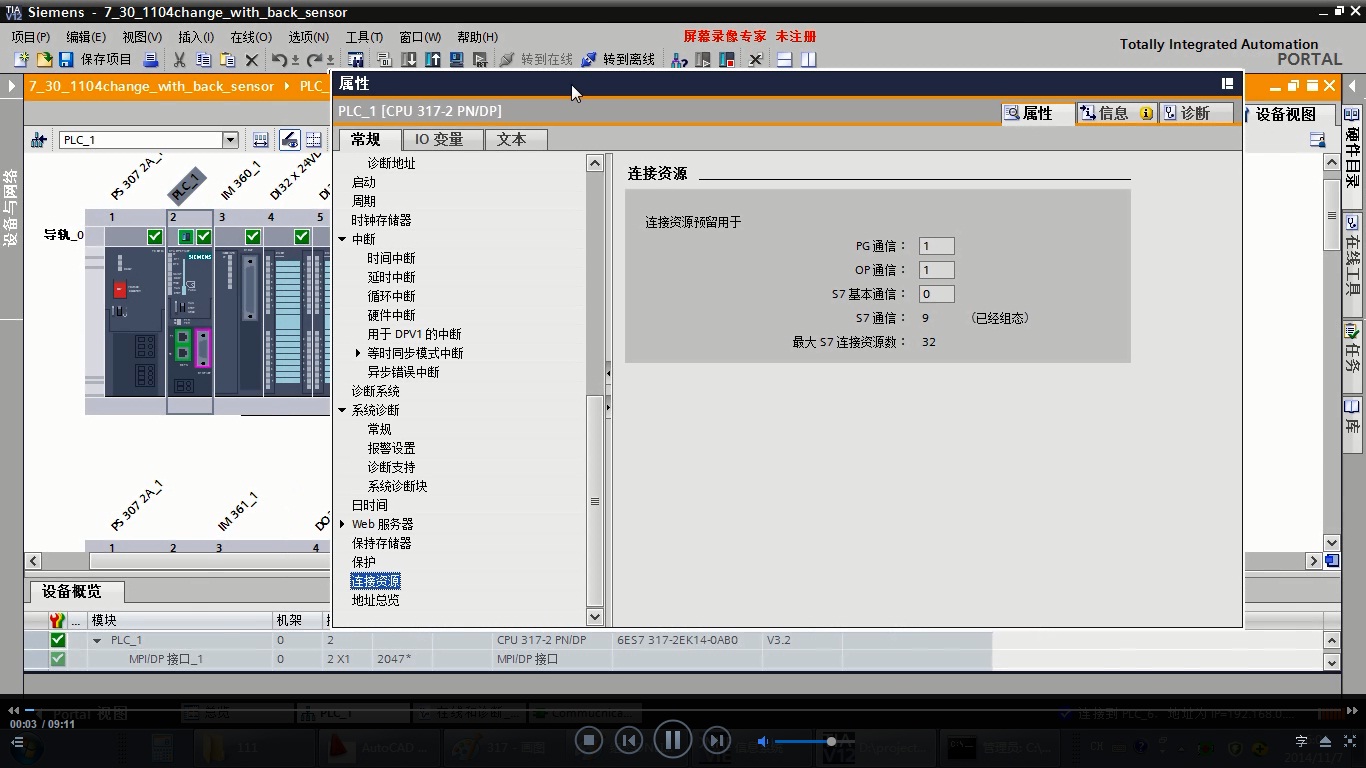Screen dimensions: 1366x768
Task: Open the 项目(P) menu
Action: pyautogui.click(x=30, y=37)
